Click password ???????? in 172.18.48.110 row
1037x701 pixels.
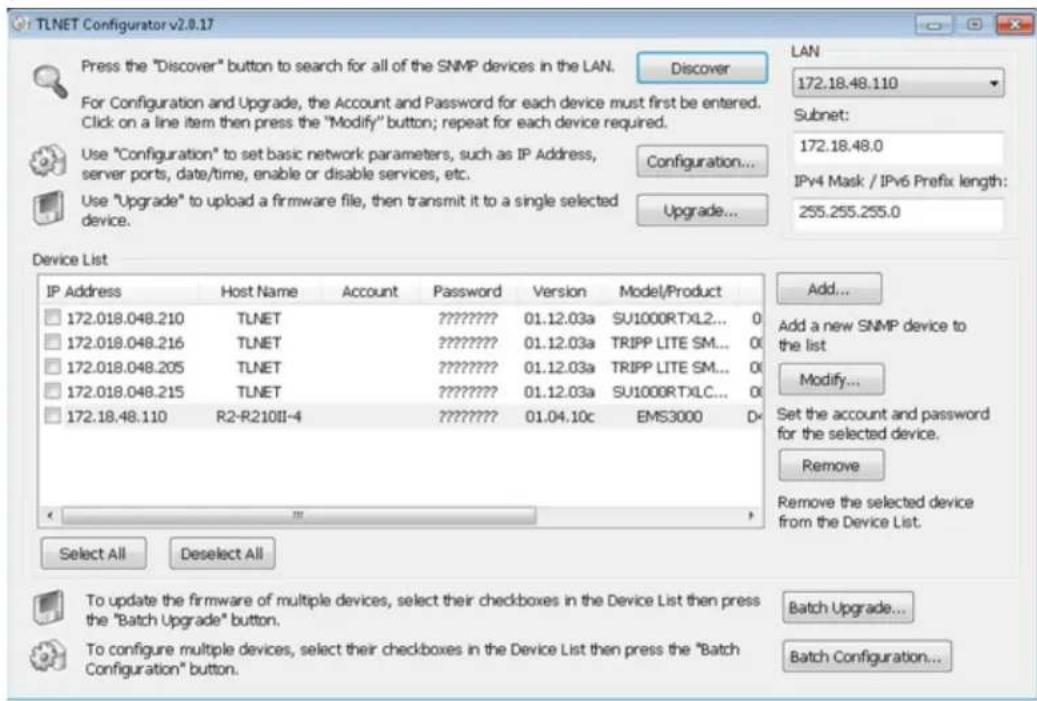pos(467,417)
